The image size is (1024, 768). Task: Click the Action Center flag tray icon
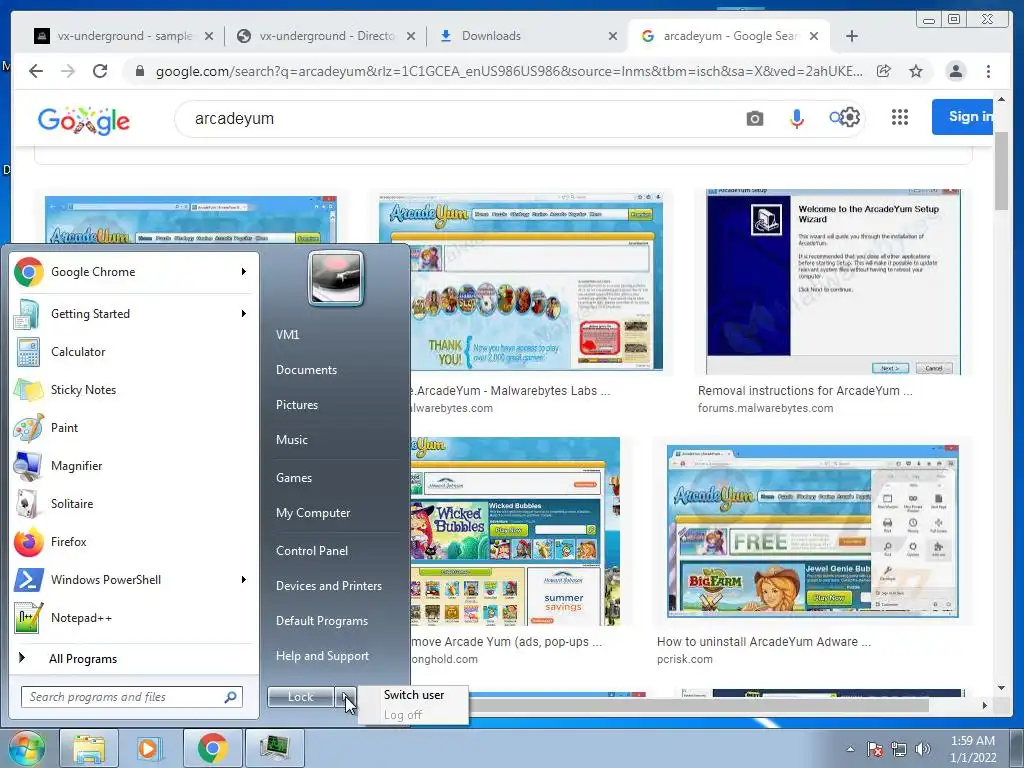tap(874, 749)
